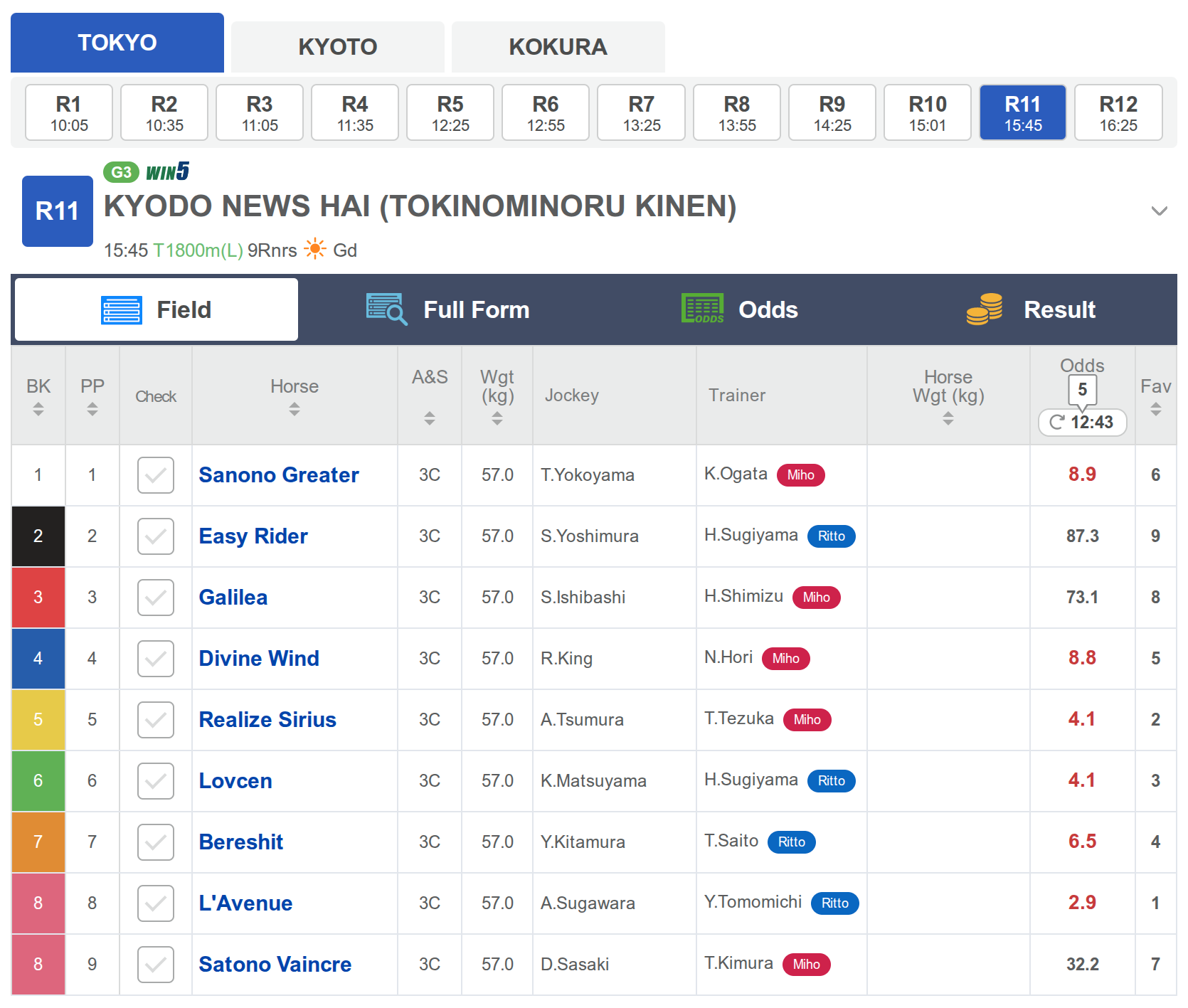Open the Odds tab
Screen dimensions: 1188x1008
tap(740, 309)
